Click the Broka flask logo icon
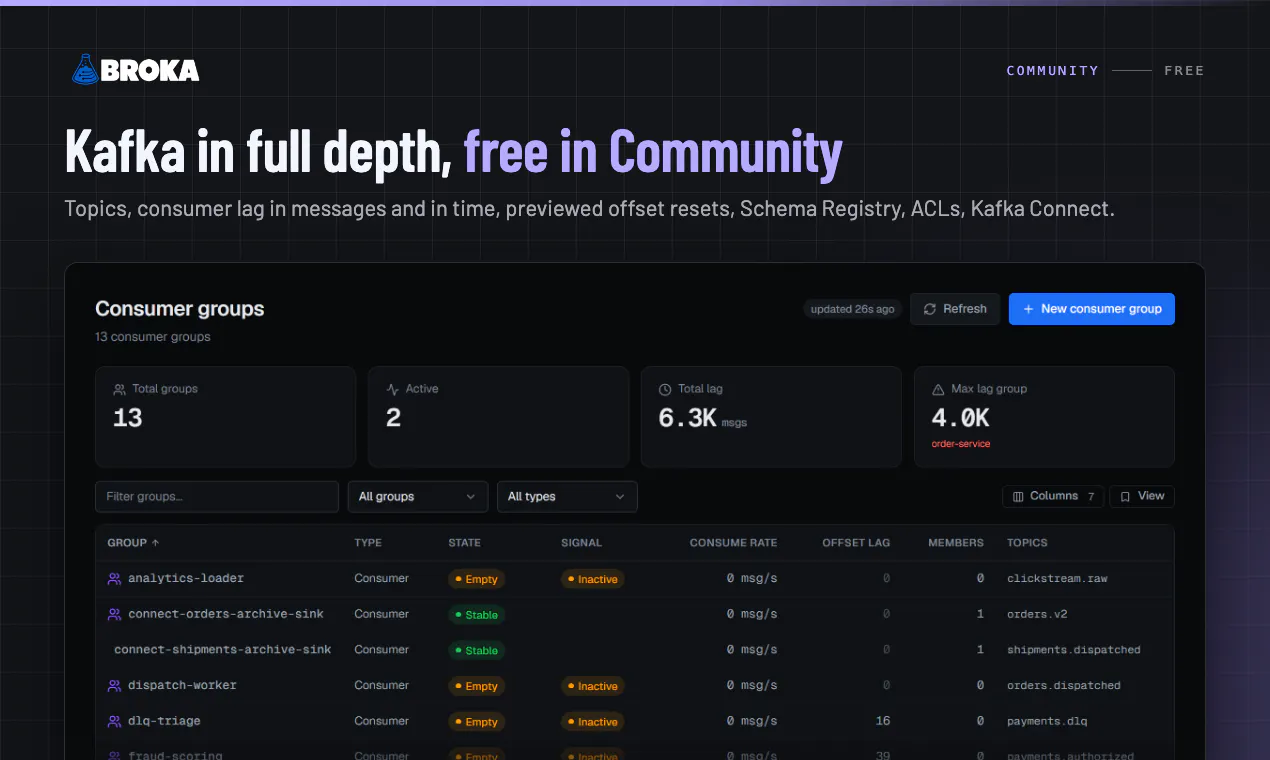The image size is (1270, 760). click(x=85, y=69)
